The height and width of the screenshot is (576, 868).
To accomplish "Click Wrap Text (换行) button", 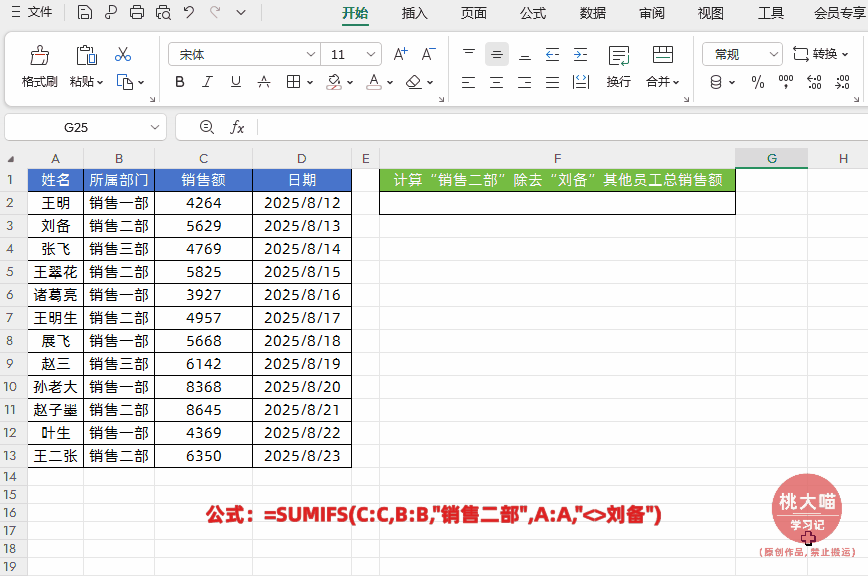I will [x=618, y=66].
